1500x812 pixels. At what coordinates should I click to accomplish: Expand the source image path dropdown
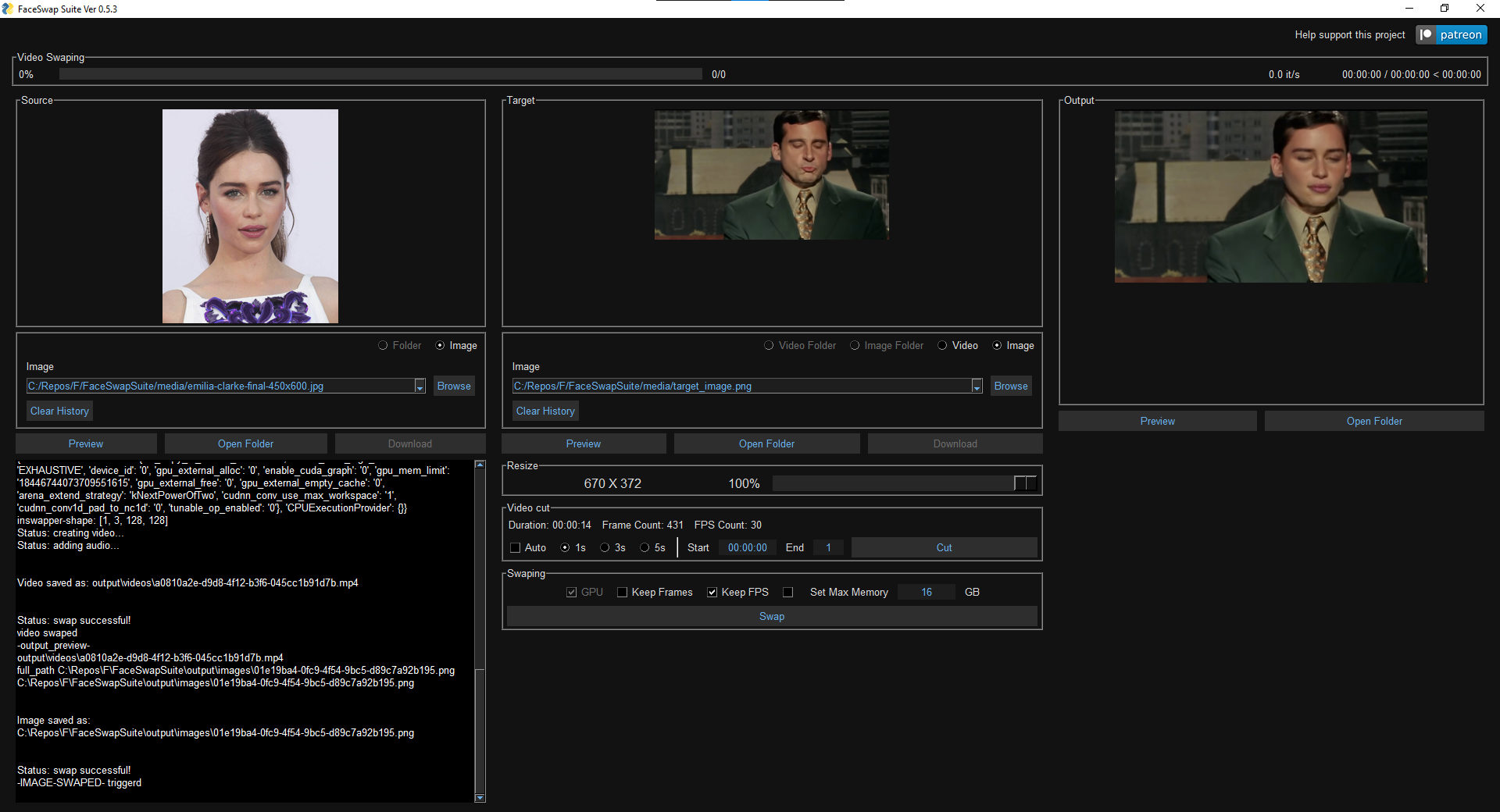click(420, 386)
